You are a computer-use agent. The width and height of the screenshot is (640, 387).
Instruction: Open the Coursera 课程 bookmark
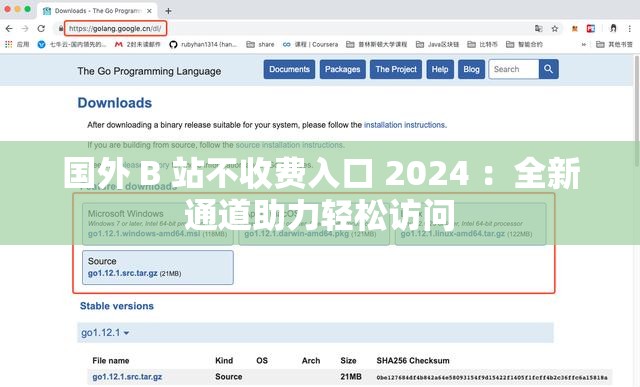311,44
